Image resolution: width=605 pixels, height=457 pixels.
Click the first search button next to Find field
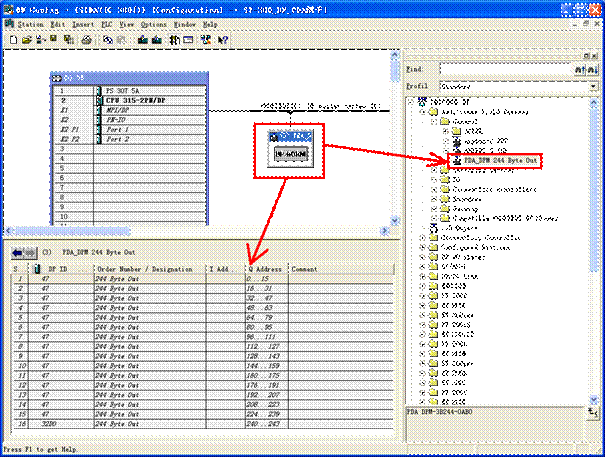[x=577, y=69]
